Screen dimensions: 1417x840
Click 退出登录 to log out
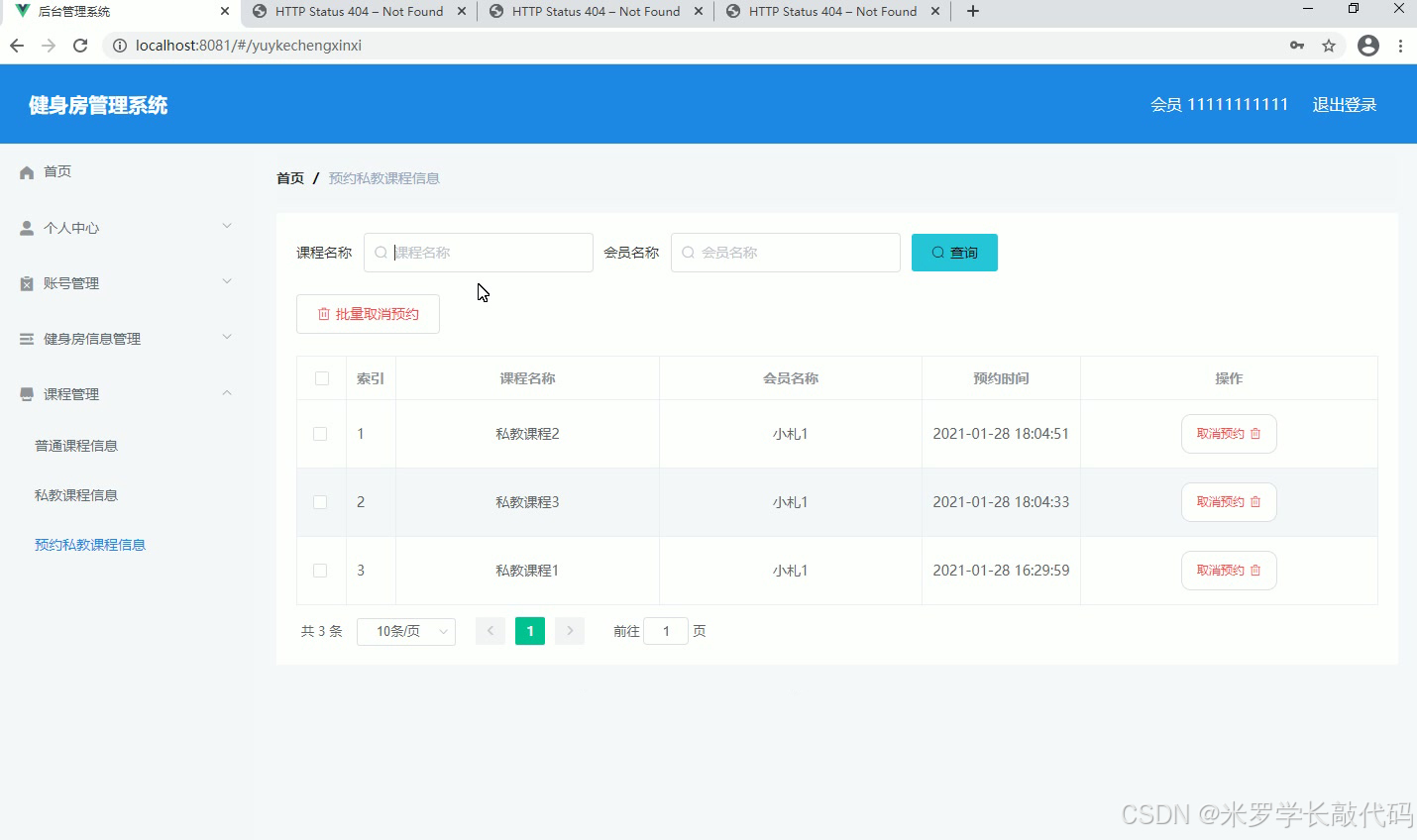[x=1345, y=105]
